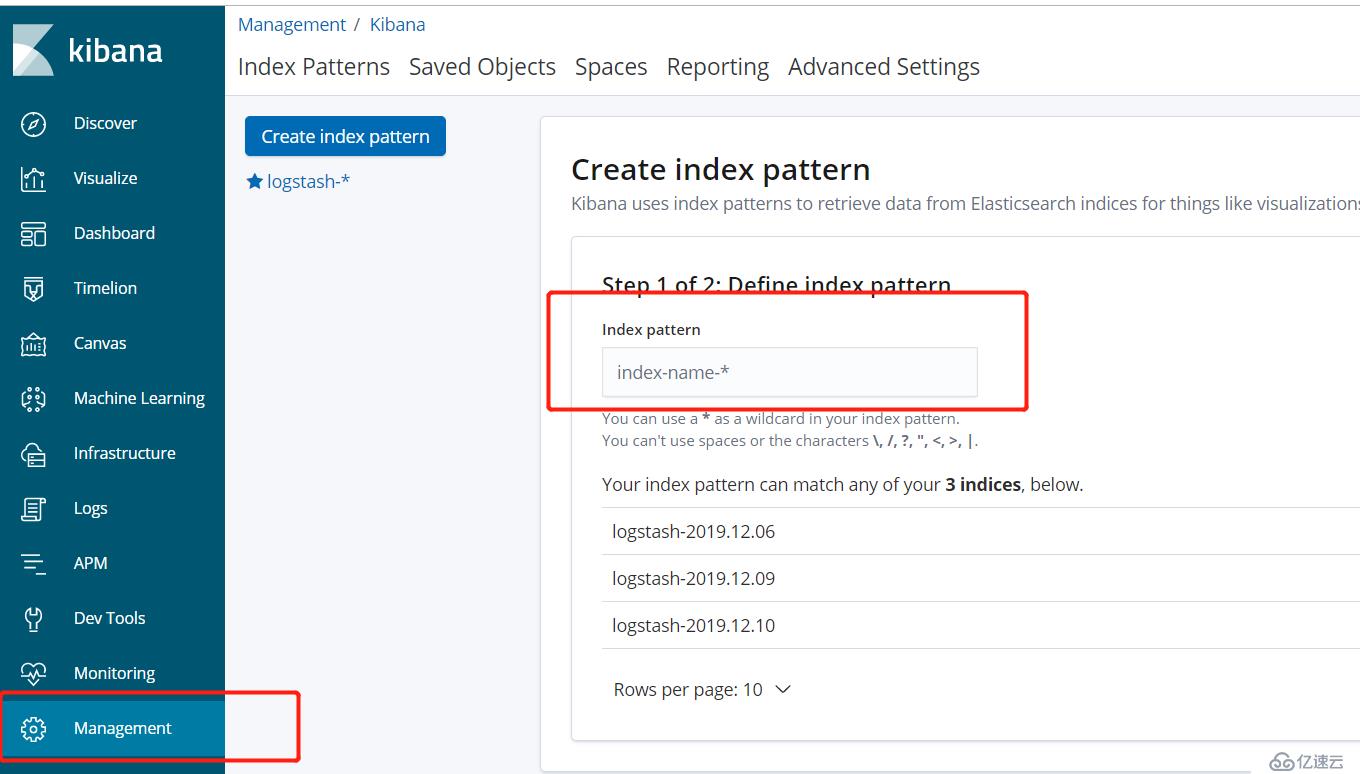Click the Dashboard layout icon
Screen dimensions: 1360x774
tap(33, 234)
